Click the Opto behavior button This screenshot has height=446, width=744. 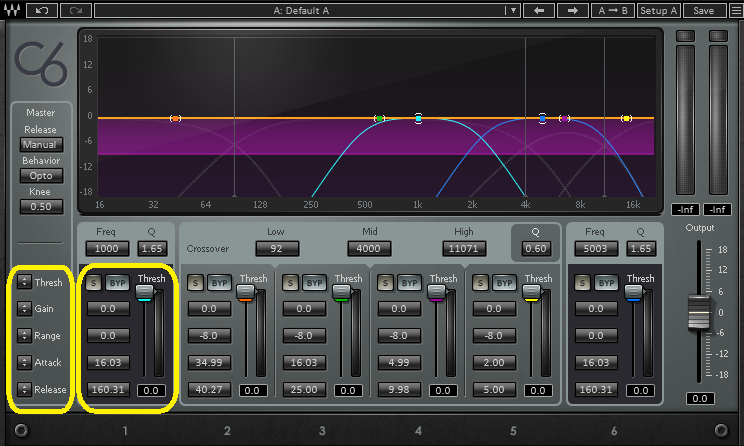[41, 176]
